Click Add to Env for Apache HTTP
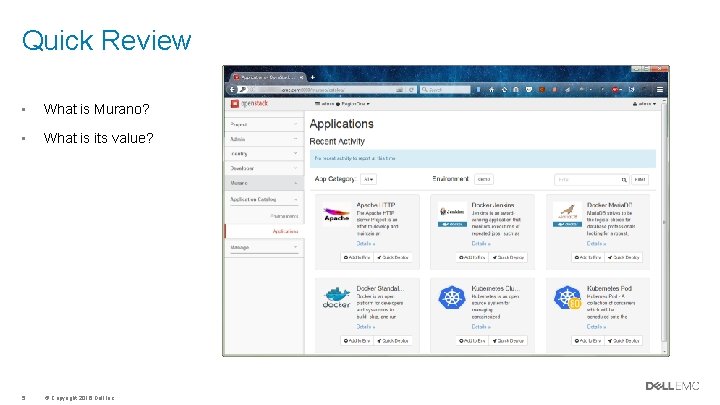Screen dimensions: 720x405 coord(357,258)
